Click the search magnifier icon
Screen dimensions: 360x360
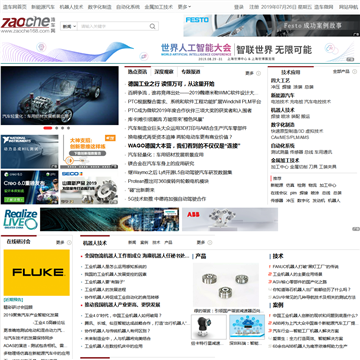[152, 26]
